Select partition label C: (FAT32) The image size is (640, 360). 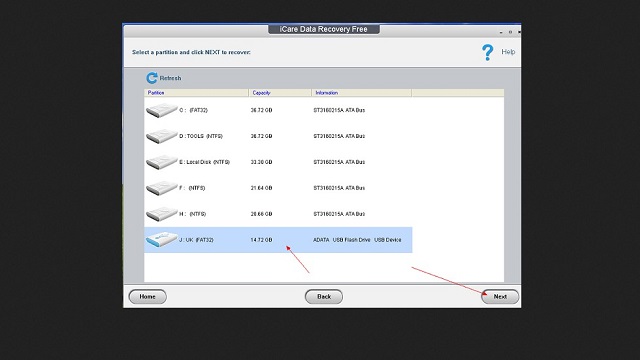(x=193, y=110)
